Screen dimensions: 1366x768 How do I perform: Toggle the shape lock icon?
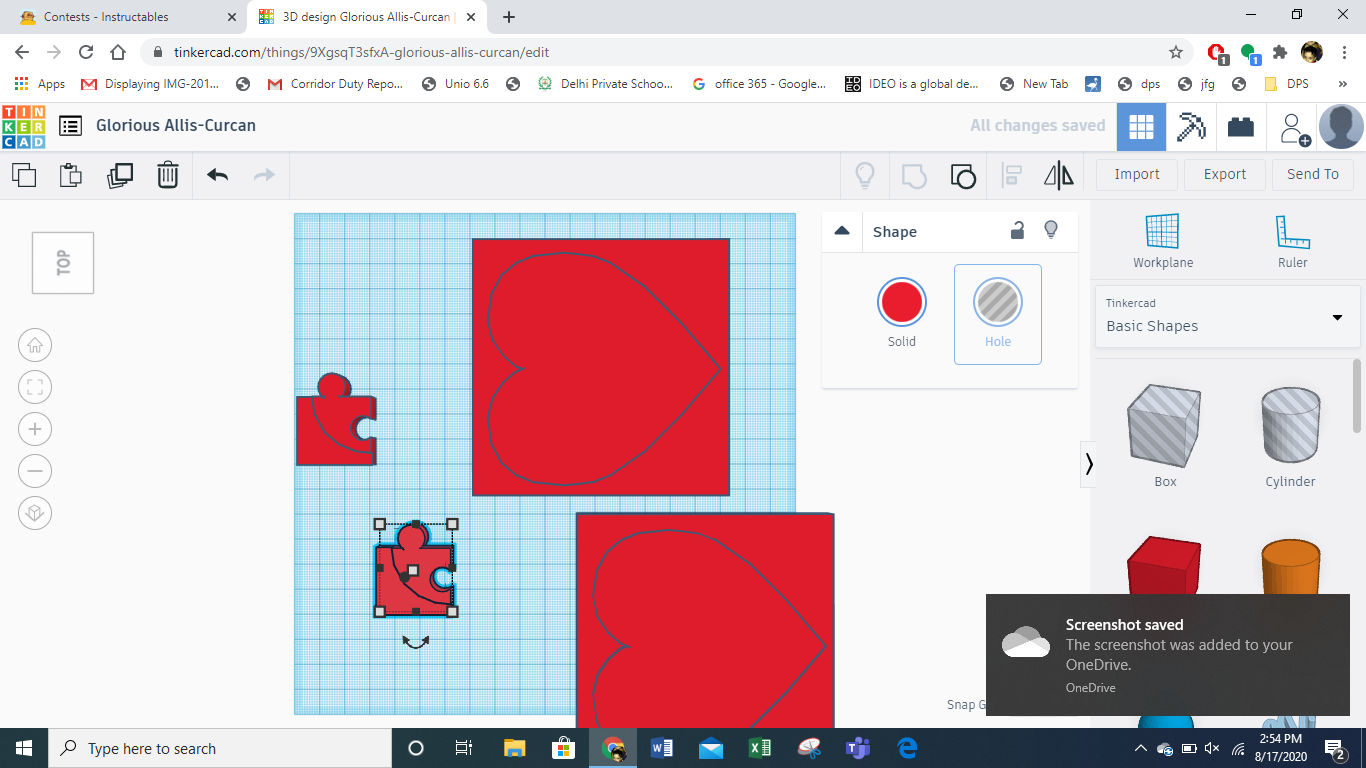(1017, 231)
